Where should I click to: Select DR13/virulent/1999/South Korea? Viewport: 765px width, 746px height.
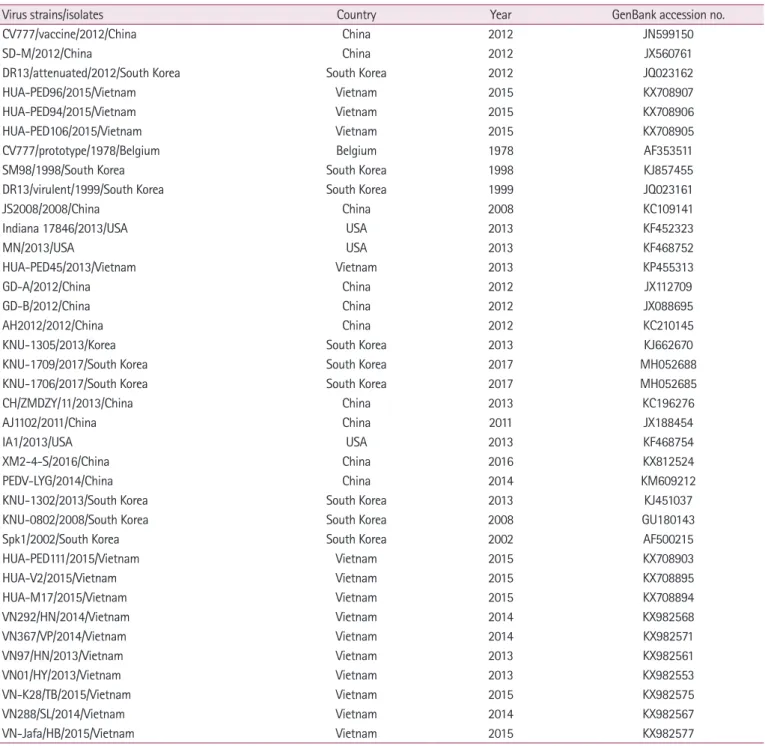pyautogui.click(x=83, y=190)
